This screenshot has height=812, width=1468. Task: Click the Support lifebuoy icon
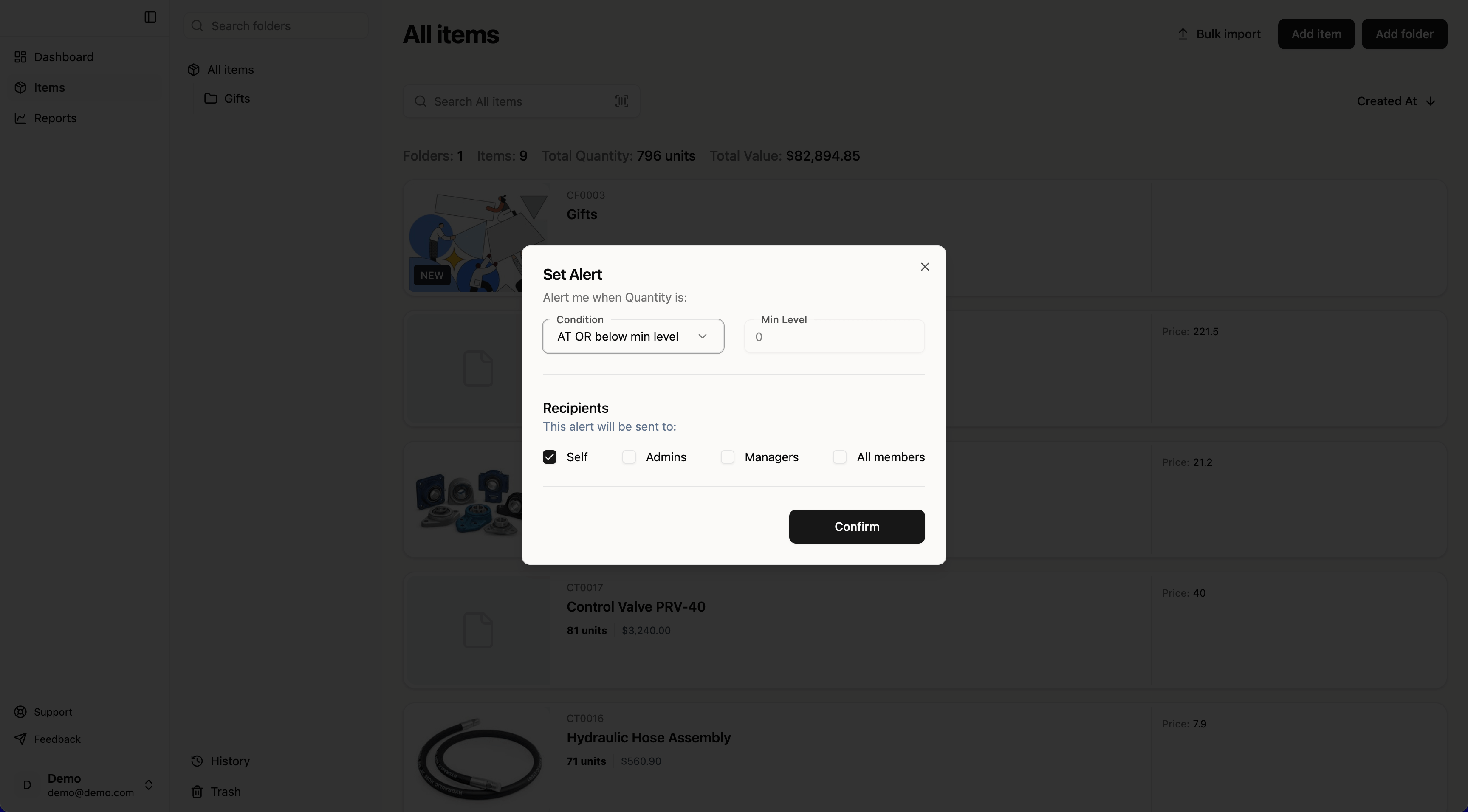click(x=20, y=712)
